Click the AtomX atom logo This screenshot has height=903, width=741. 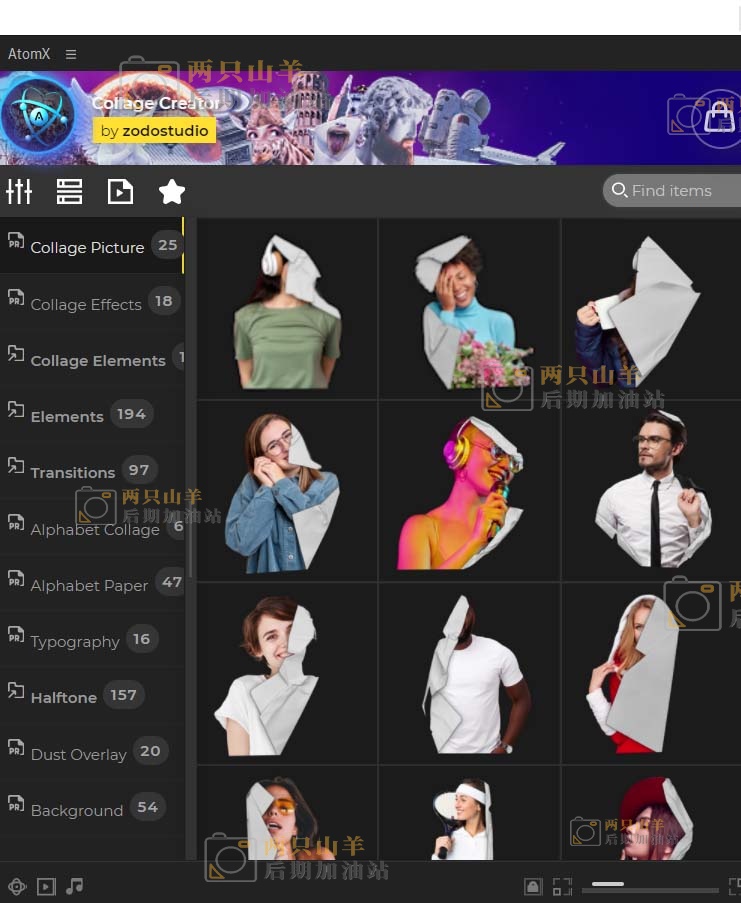click(38, 116)
